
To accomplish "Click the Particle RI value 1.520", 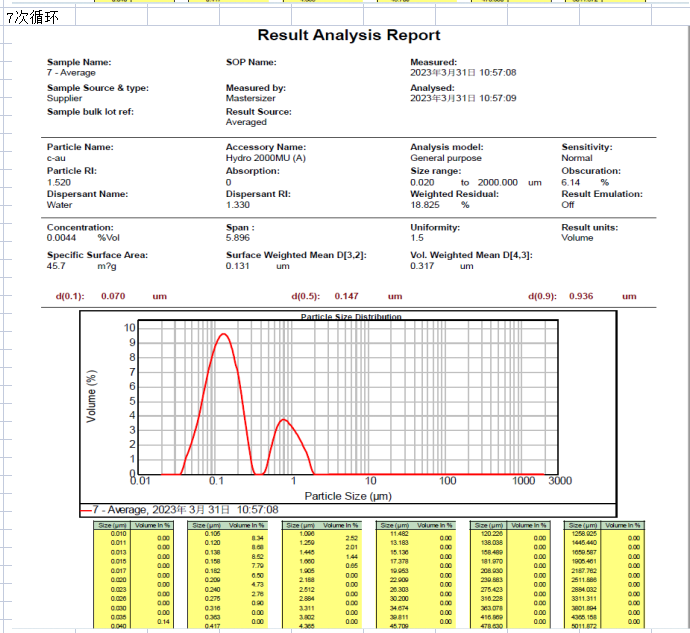I will coord(59,182).
